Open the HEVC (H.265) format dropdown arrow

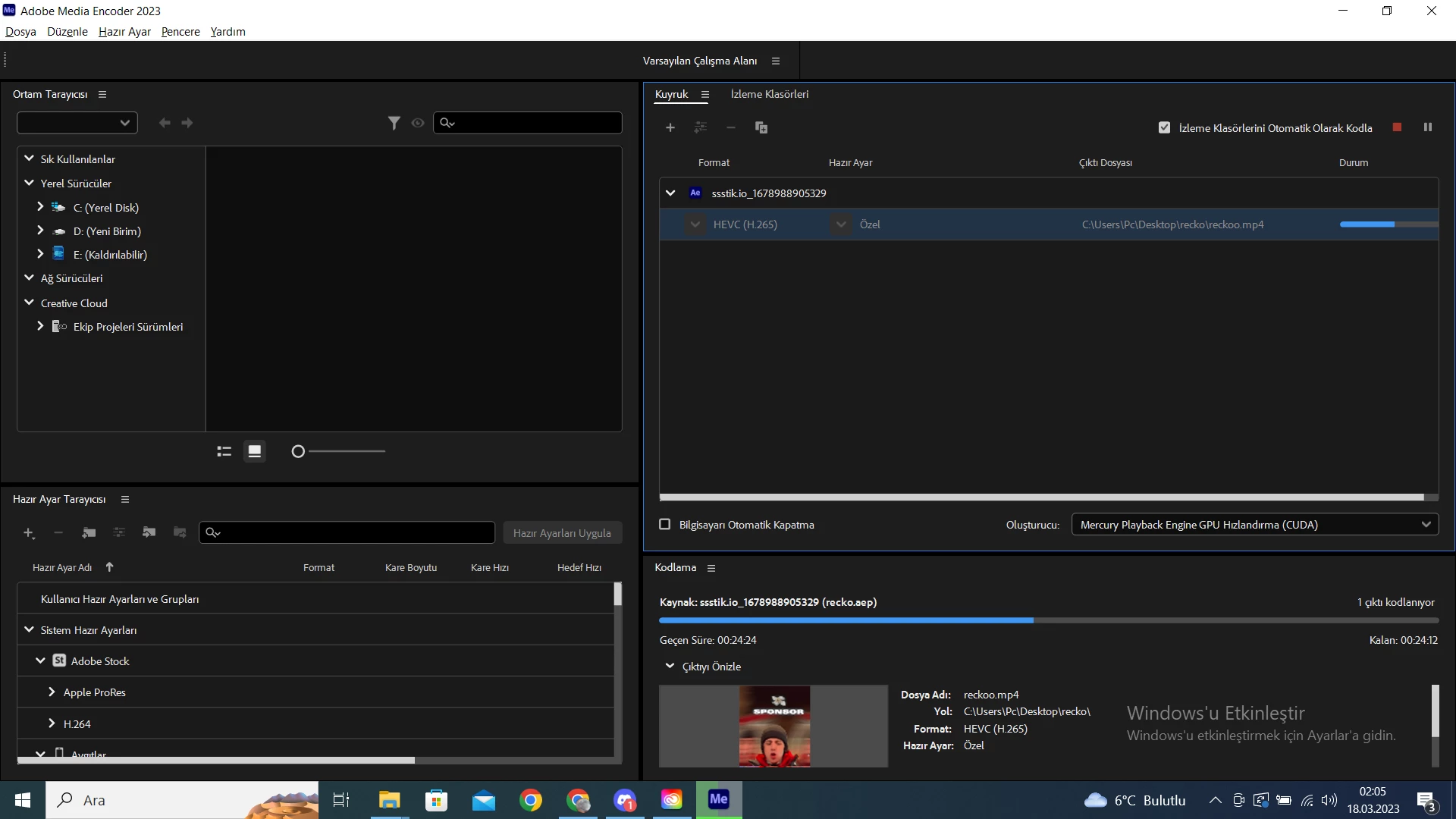click(695, 224)
